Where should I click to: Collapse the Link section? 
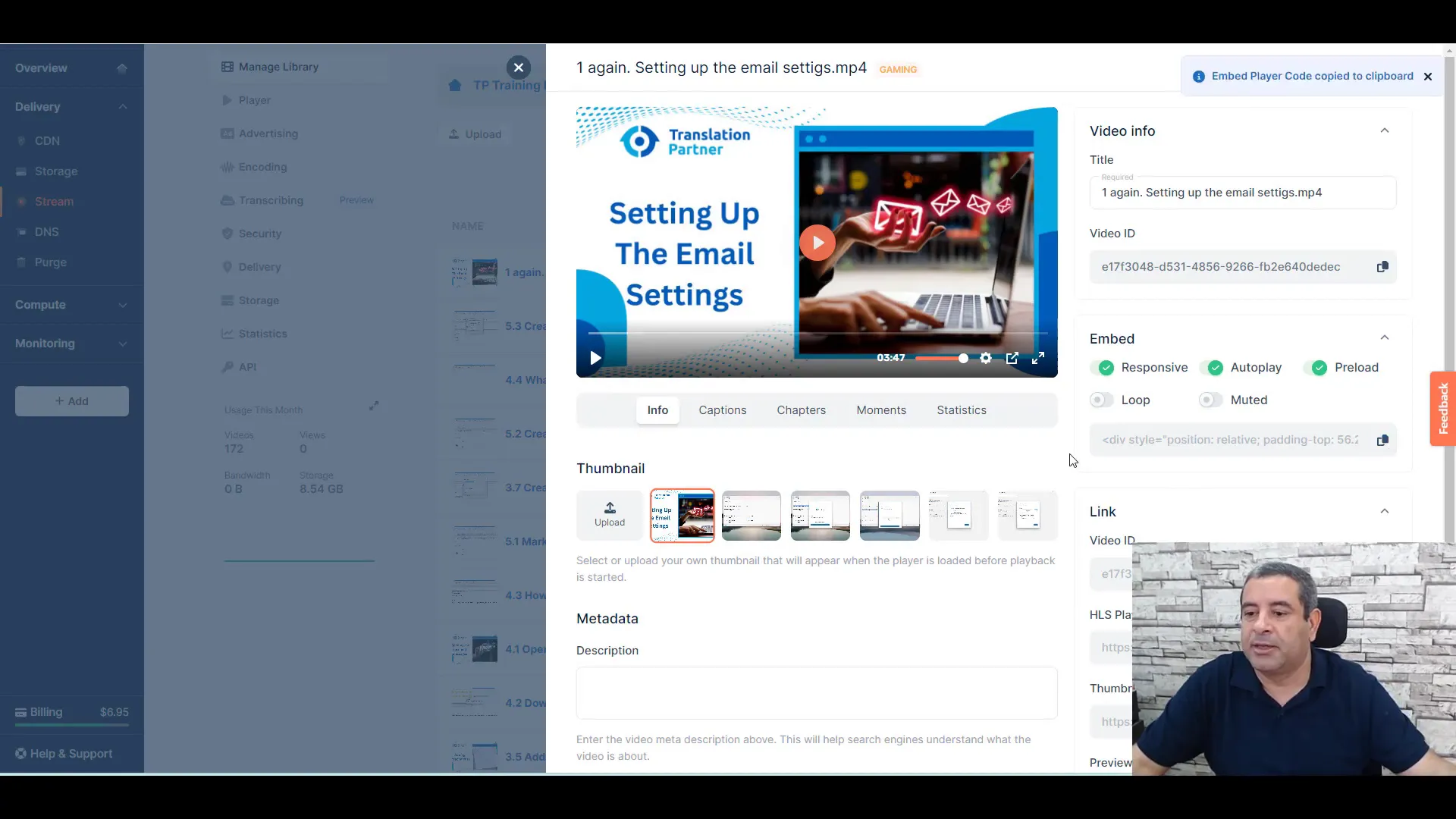click(1385, 511)
